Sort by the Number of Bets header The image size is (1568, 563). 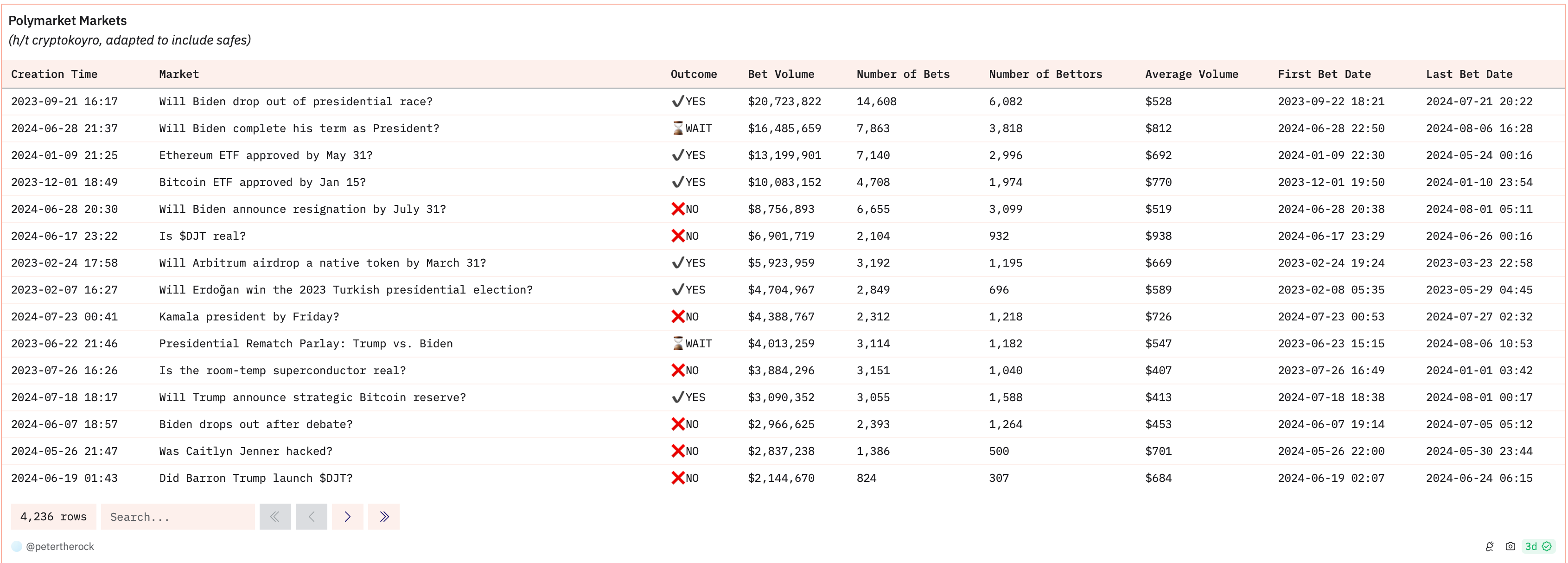[x=903, y=74]
